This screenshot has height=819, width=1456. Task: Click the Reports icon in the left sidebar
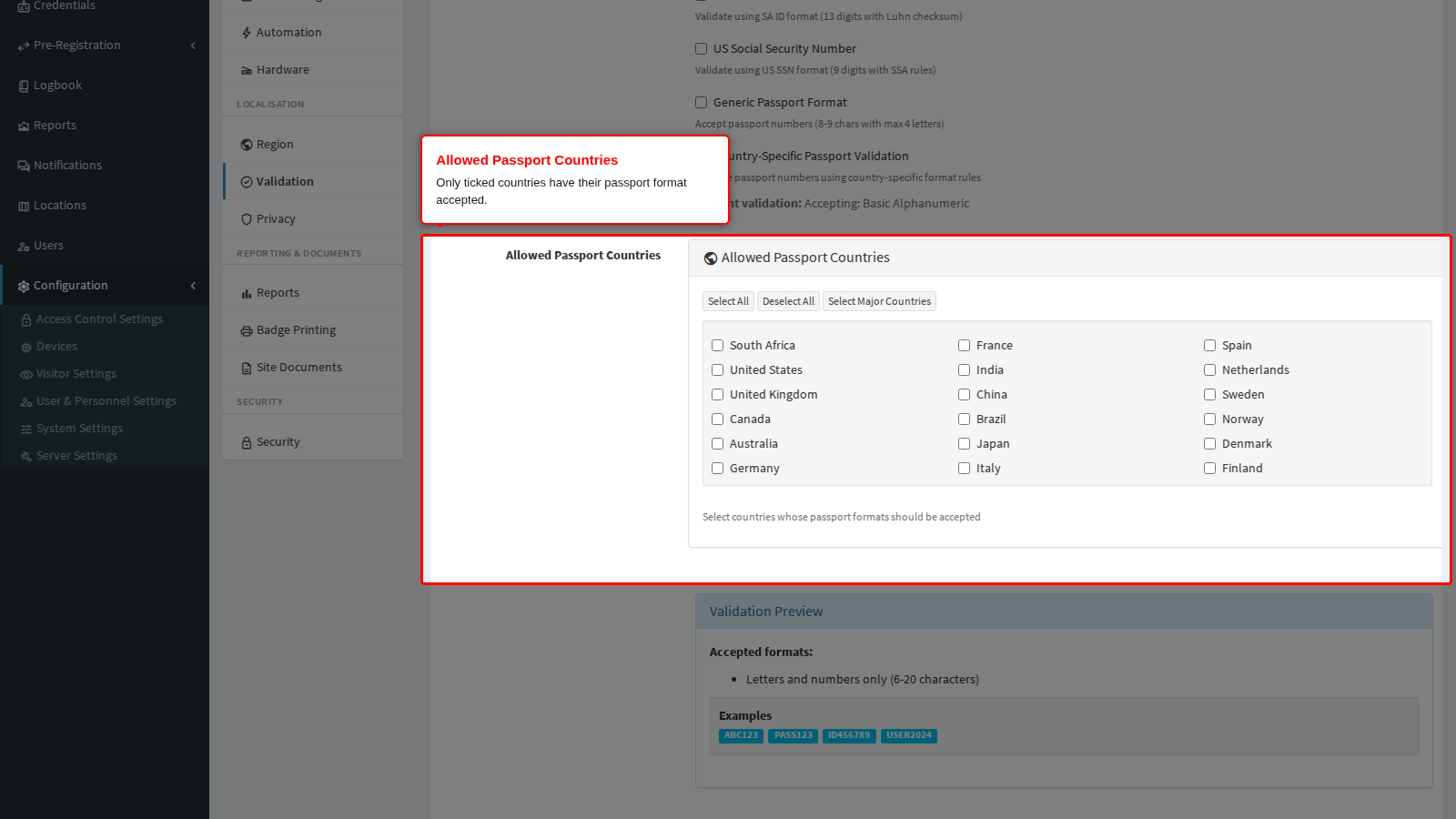(x=24, y=126)
